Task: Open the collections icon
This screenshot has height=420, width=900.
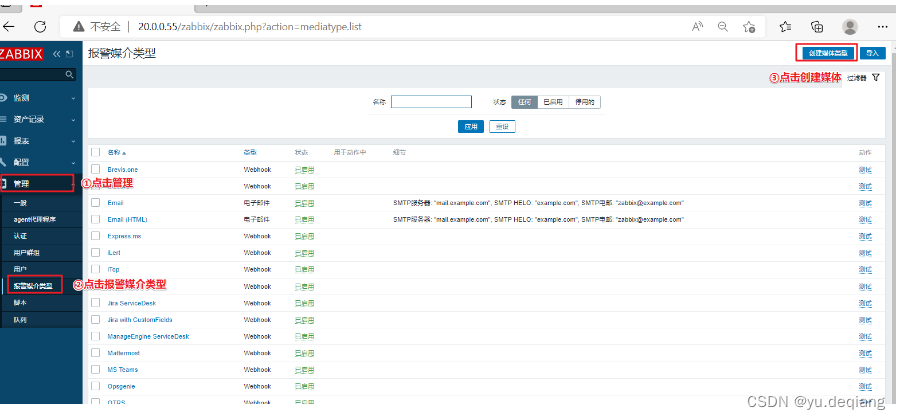Action: point(817,27)
